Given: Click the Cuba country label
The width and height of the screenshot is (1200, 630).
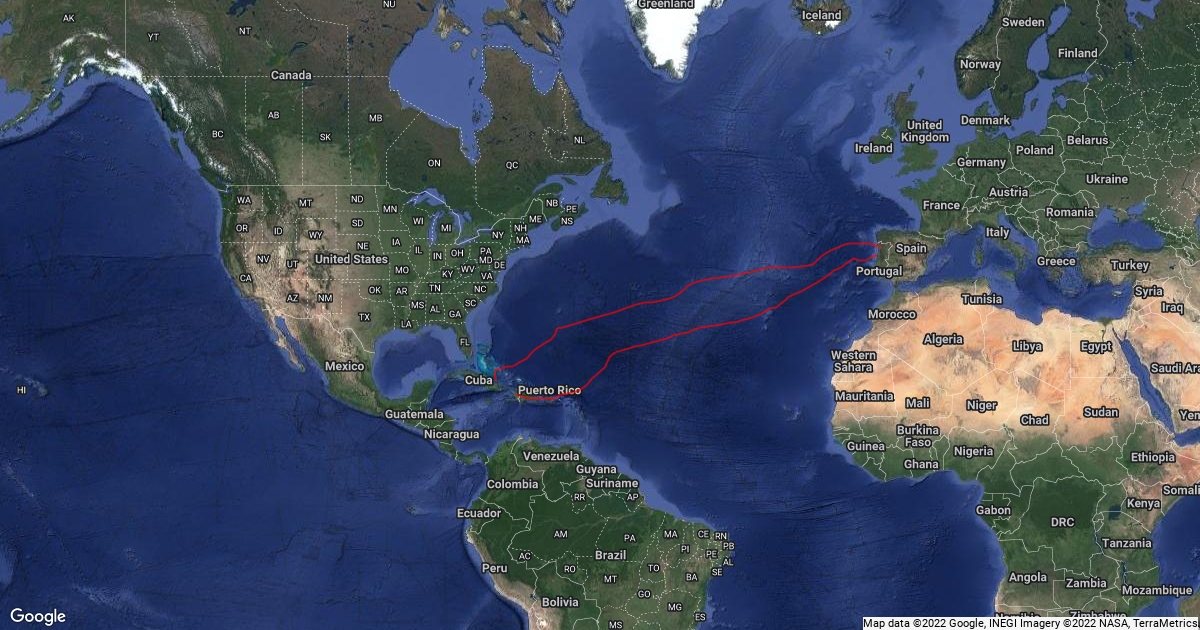Looking at the screenshot, I should 479,380.
